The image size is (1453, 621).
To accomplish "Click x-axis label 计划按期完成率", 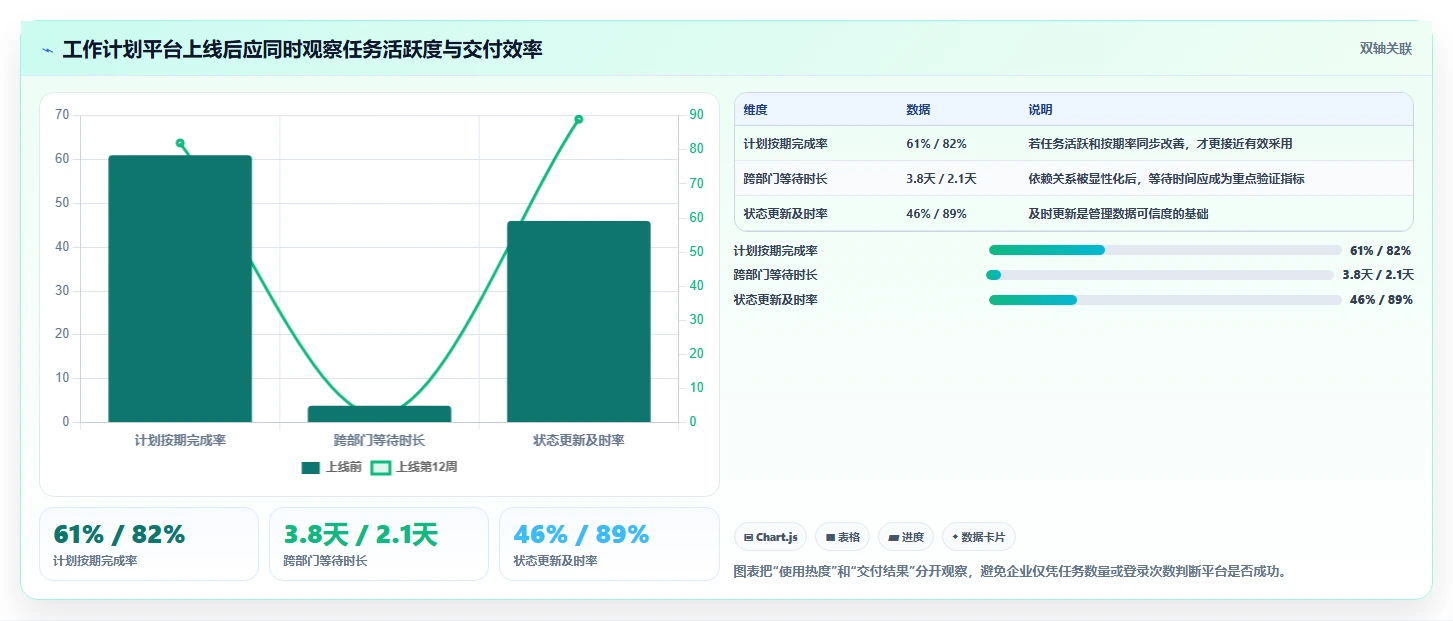I will pyautogui.click(x=180, y=440).
